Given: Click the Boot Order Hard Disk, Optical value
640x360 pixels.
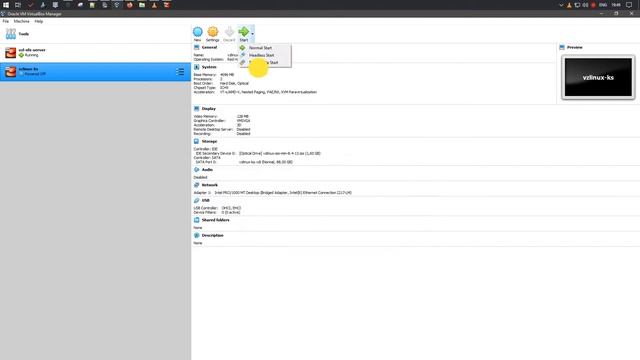Looking at the screenshot, I should pos(234,83).
